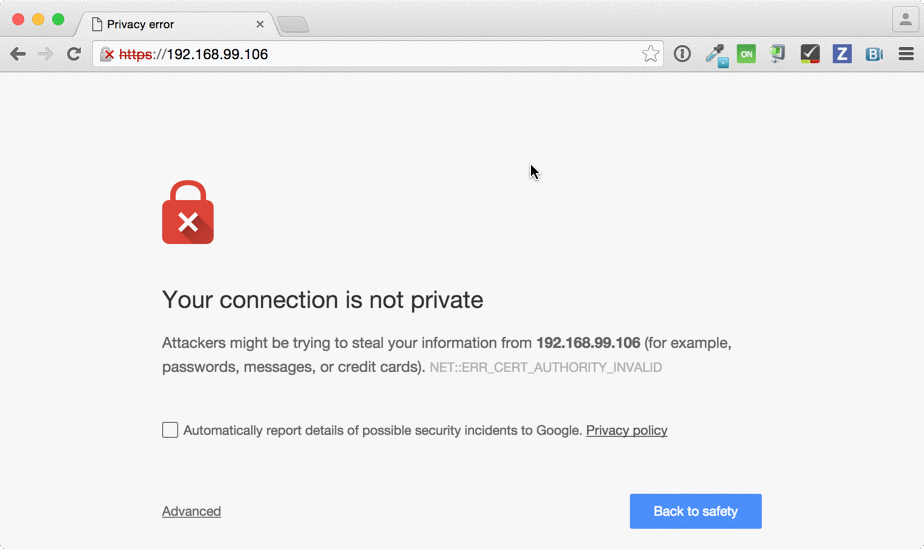924x549 pixels.
Task: Open the blue Z extension icon
Action: 842,54
